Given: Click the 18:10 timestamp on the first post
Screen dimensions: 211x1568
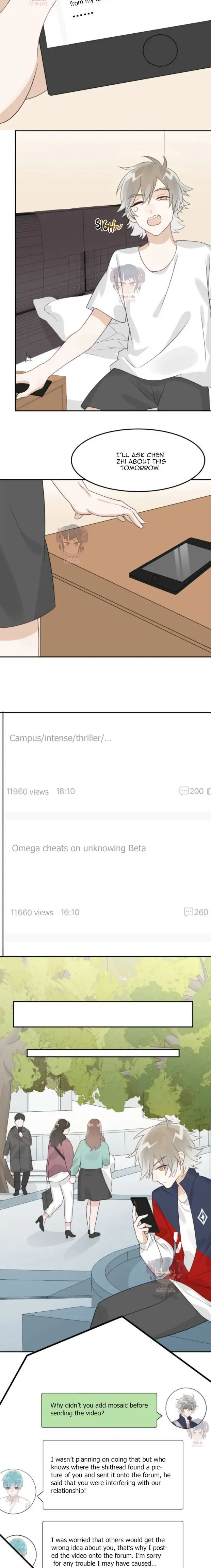Looking at the screenshot, I should (x=65, y=791).
